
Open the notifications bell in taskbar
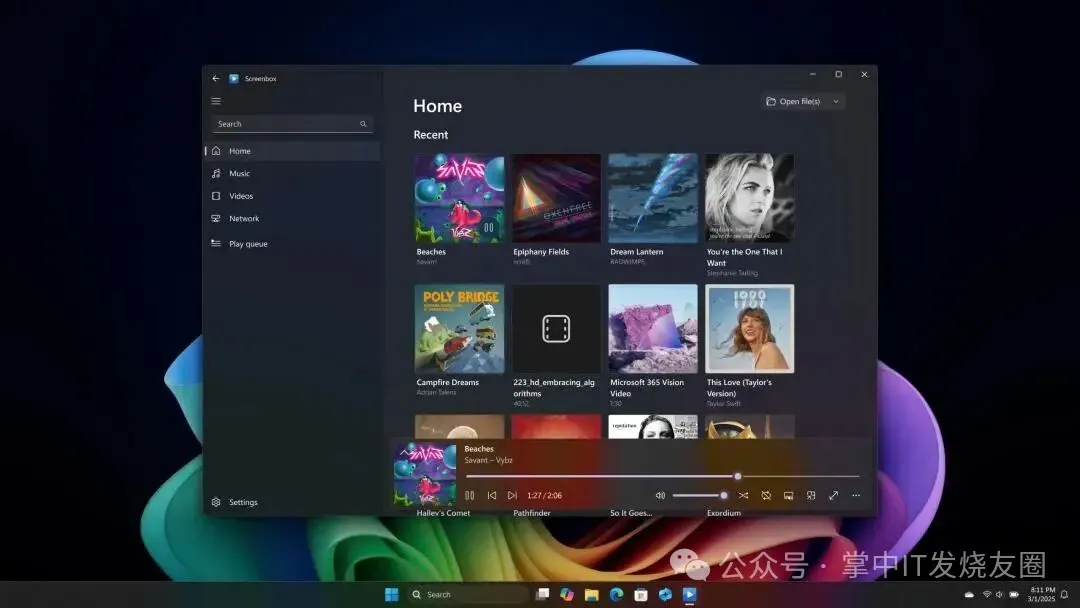pos(1065,594)
